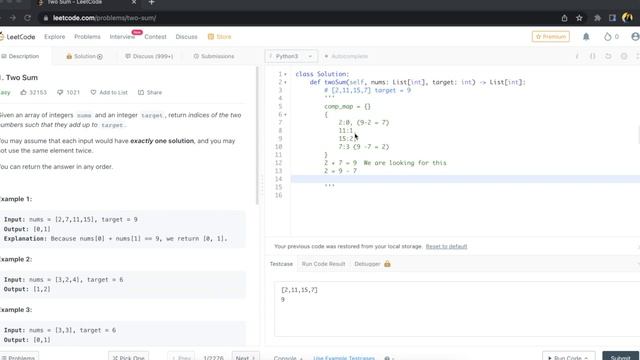The height and width of the screenshot is (360, 640).
Task: Click browser profile avatar
Action: pyautogui.click(x=627, y=18)
